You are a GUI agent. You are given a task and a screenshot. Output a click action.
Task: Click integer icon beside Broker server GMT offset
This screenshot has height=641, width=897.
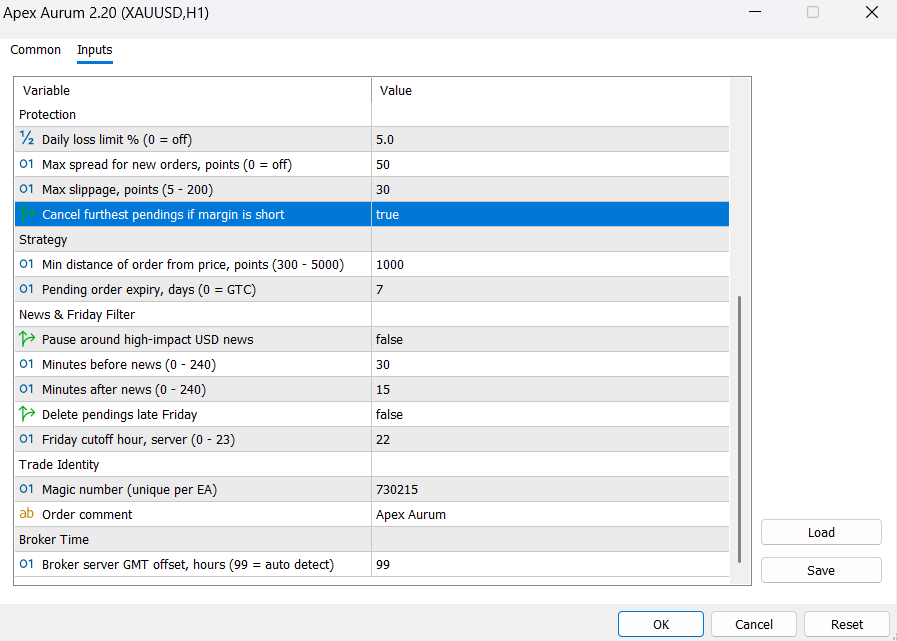[x=27, y=564]
